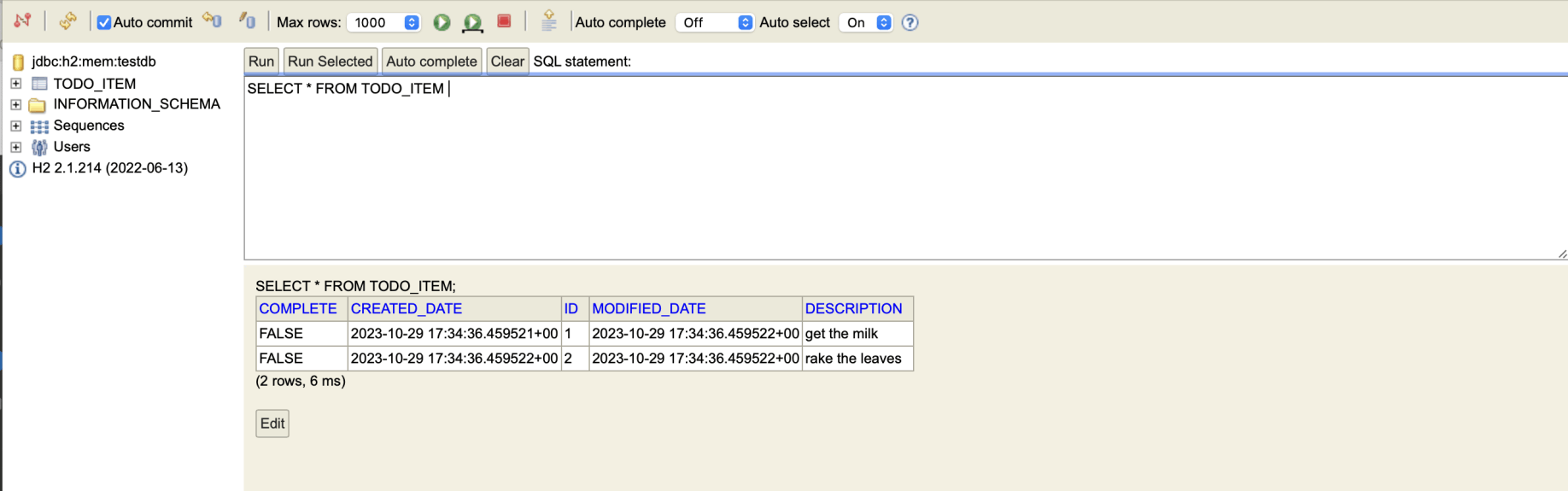Click the green Run play icon
This screenshot has width=1568, height=491.
442,22
